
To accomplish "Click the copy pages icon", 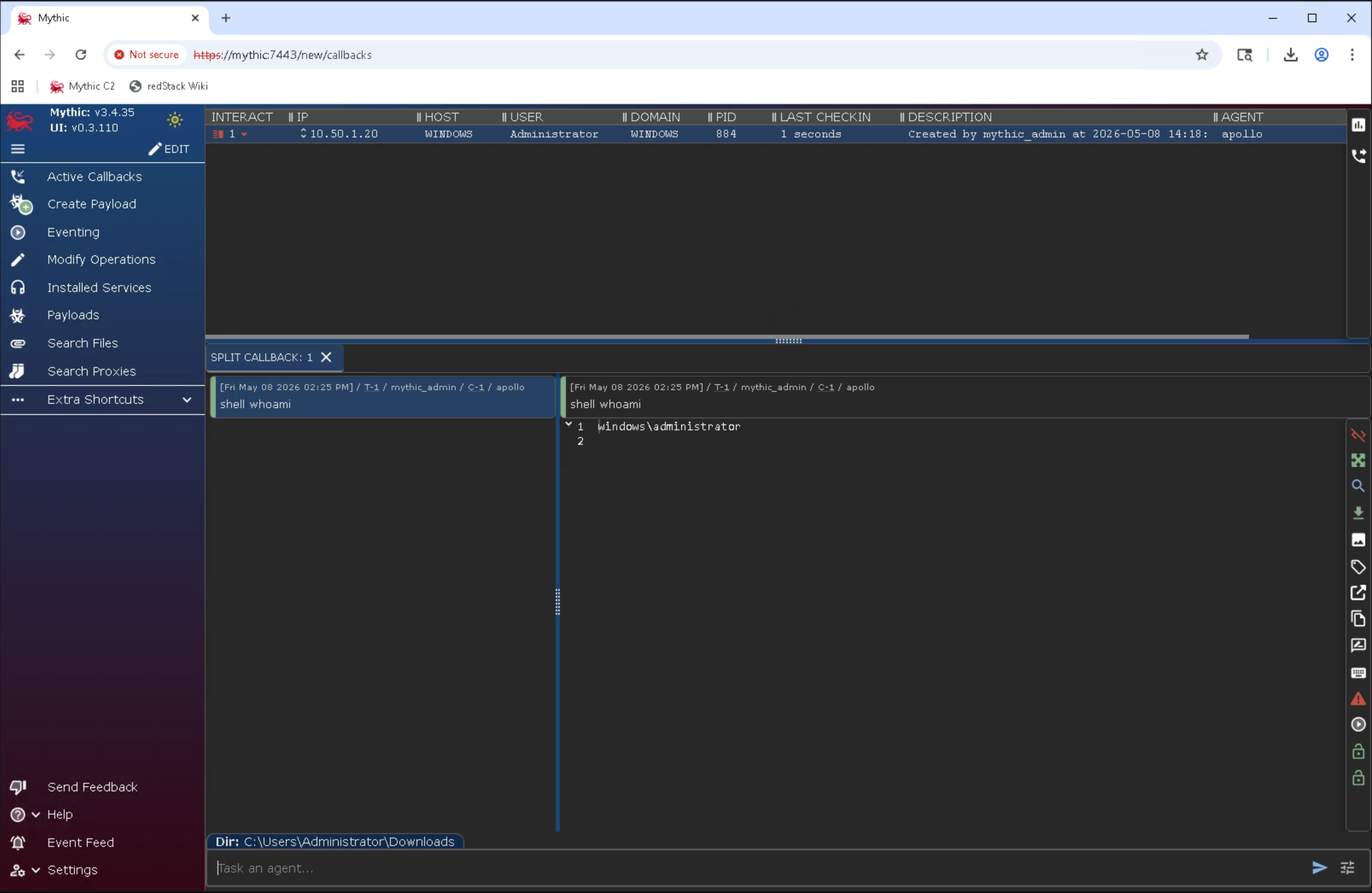I will tap(1358, 619).
